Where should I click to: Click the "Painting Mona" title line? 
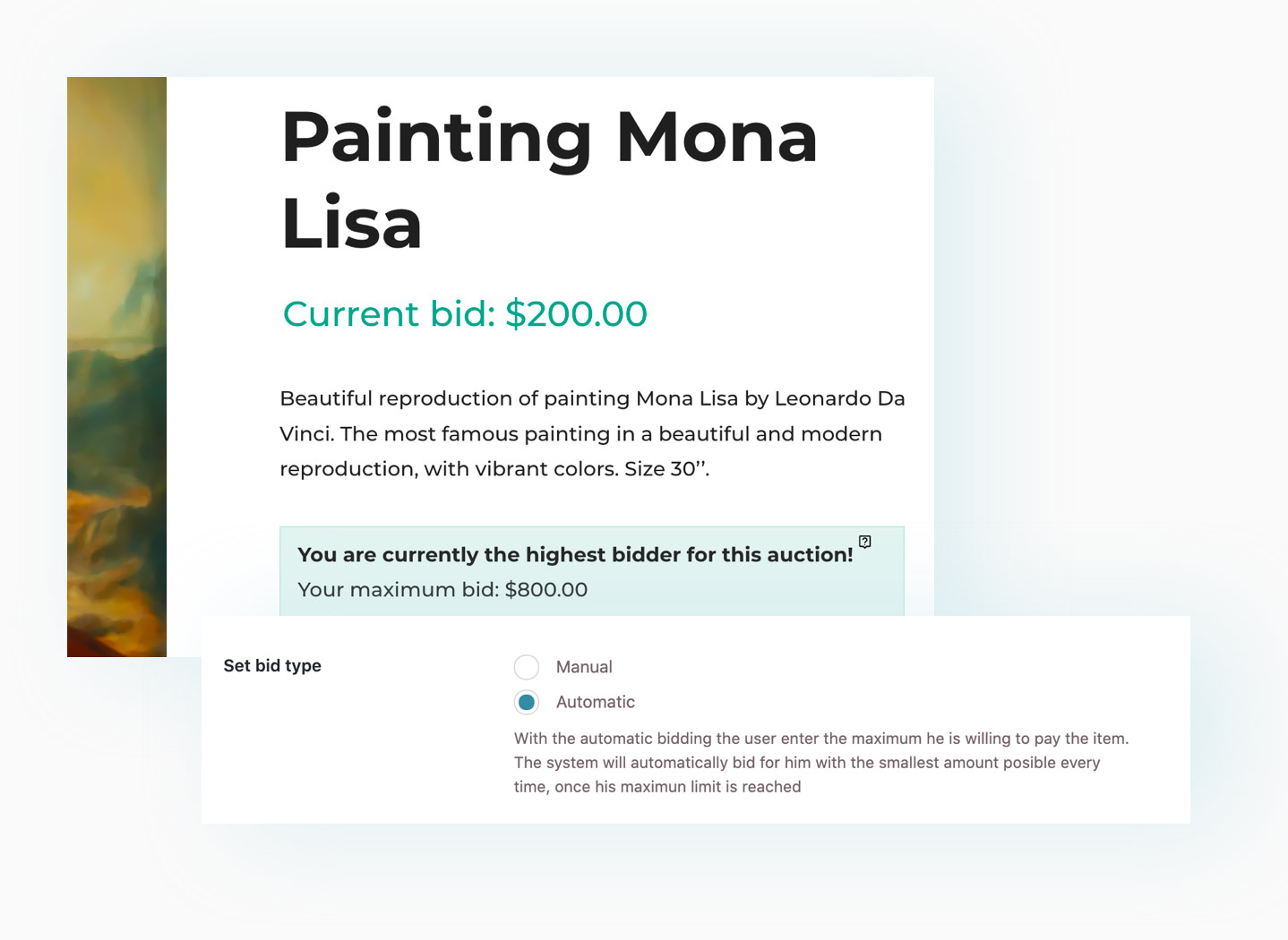point(550,138)
